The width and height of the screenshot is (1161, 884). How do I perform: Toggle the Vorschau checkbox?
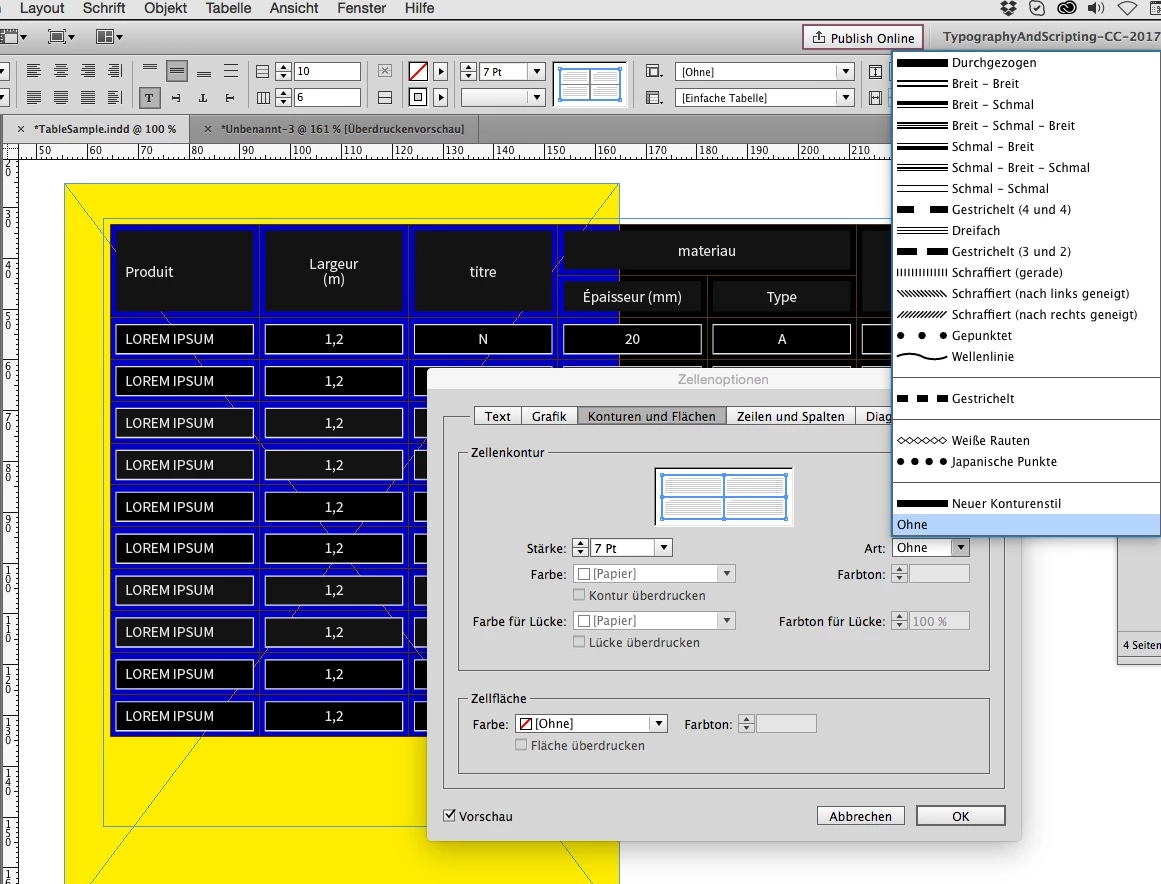coord(449,815)
